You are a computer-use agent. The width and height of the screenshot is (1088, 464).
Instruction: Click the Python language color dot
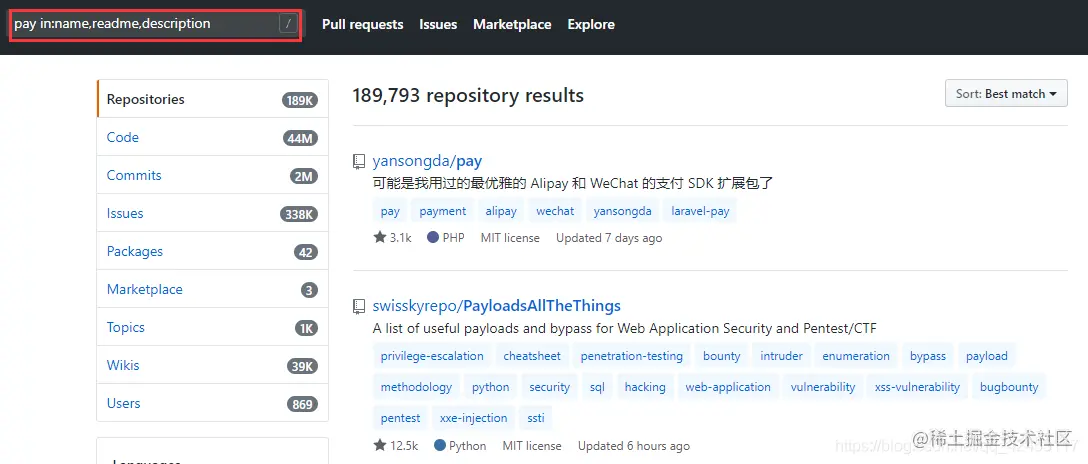439,445
